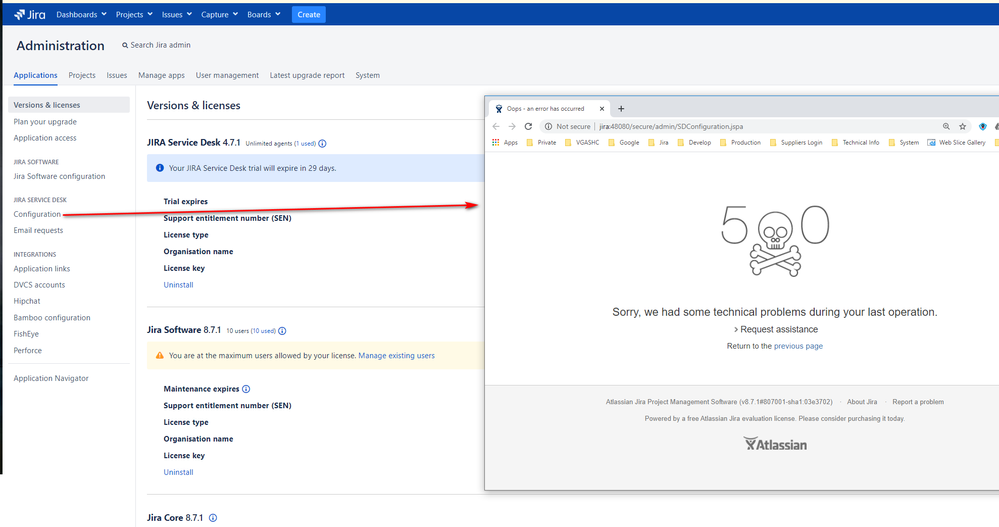Open the Google bookmarks folder

click(x=624, y=143)
